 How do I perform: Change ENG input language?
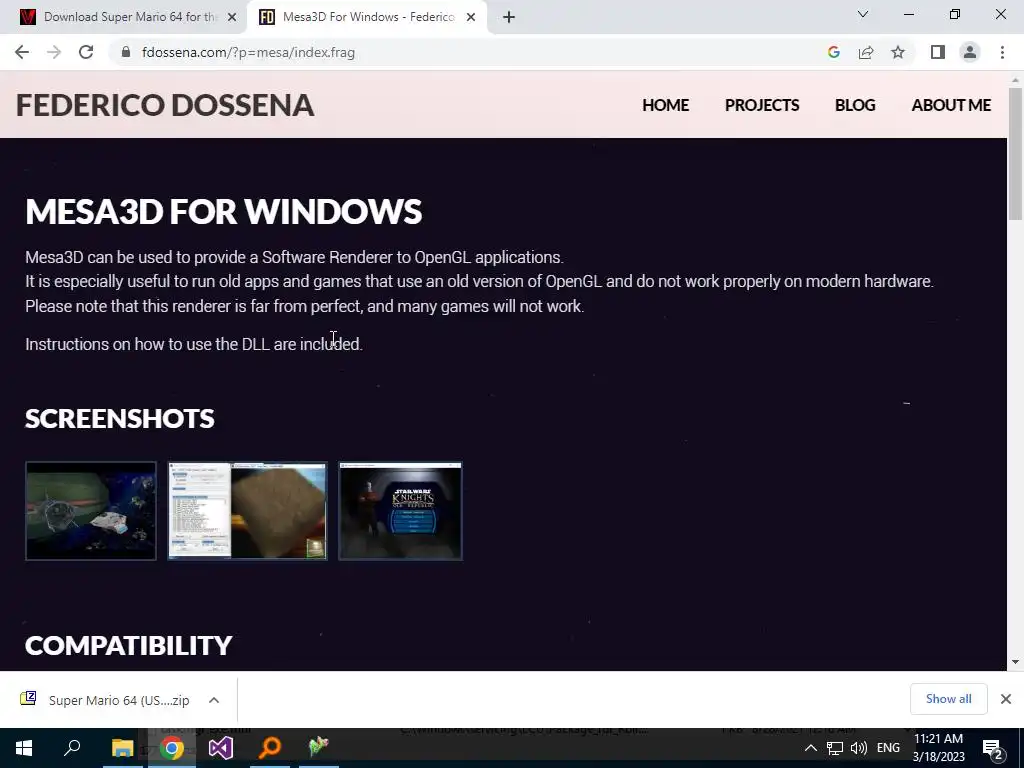click(x=888, y=748)
